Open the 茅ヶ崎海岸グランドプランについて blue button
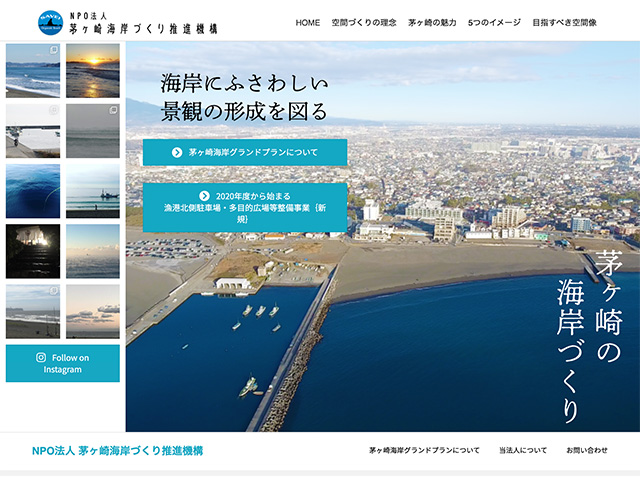The width and height of the screenshot is (640, 480). [x=245, y=152]
